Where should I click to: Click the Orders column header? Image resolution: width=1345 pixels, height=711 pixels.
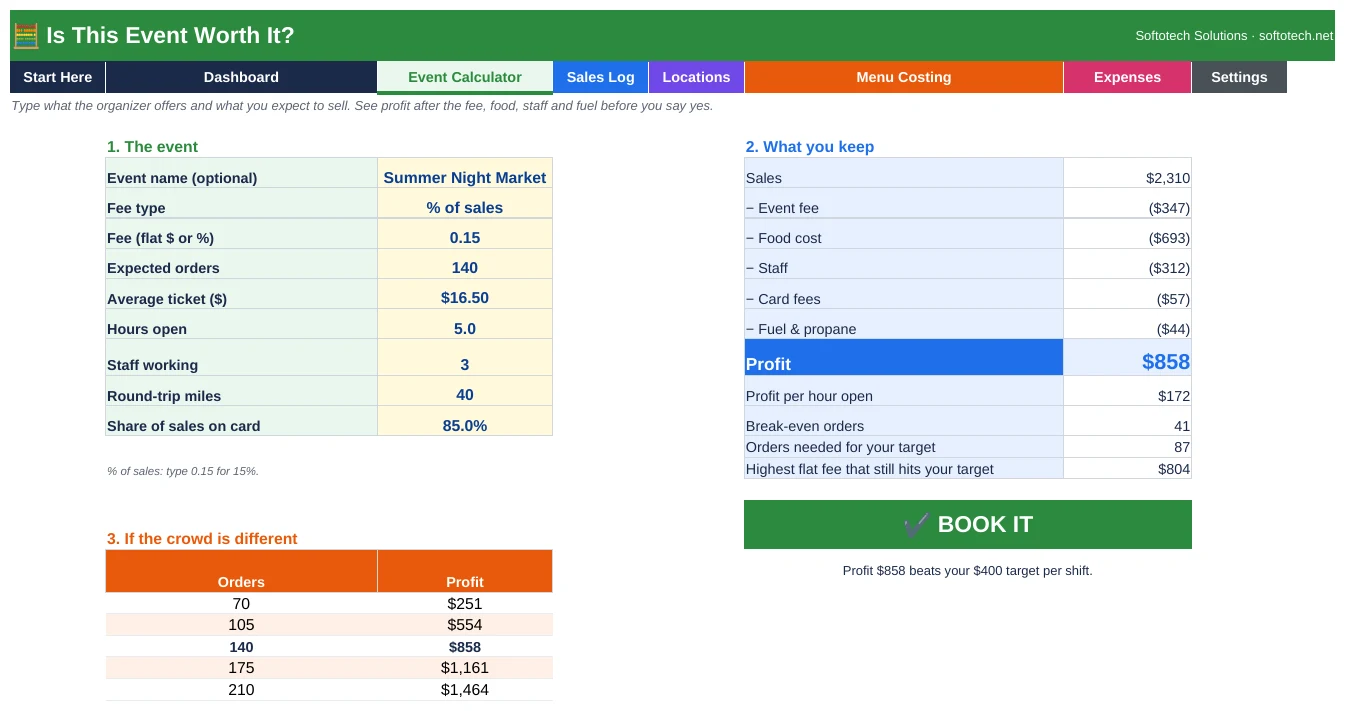tap(241, 572)
